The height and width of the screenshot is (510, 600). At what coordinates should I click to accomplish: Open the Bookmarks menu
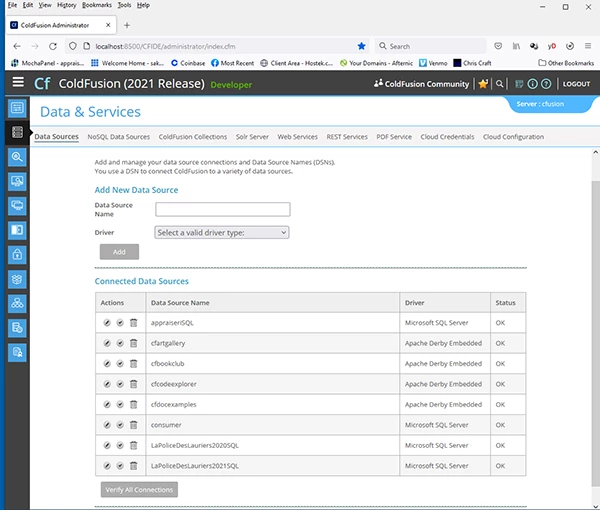pyautogui.click(x=97, y=5)
